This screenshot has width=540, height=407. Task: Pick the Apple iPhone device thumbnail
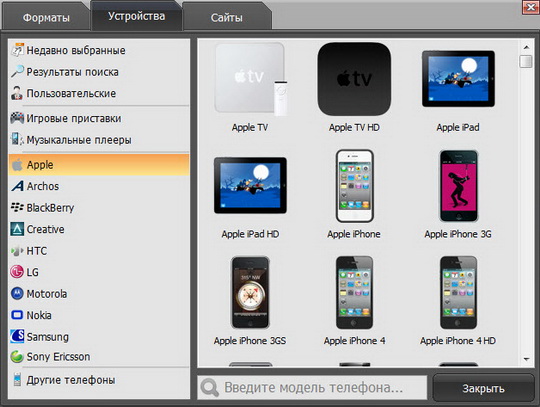[354, 186]
